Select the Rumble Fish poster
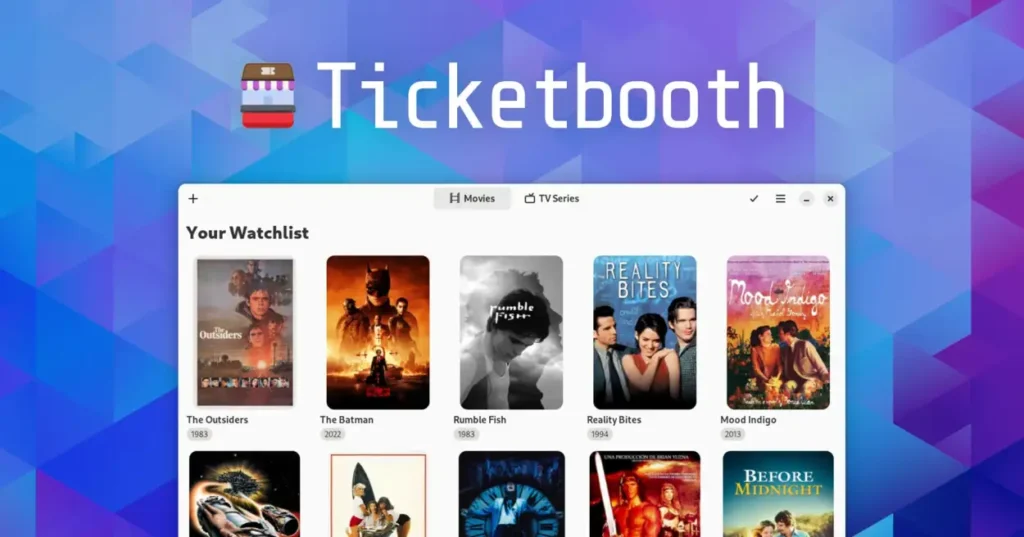Image resolution: width=1024 pixels, height=537 pixels. tap(511, 332)
